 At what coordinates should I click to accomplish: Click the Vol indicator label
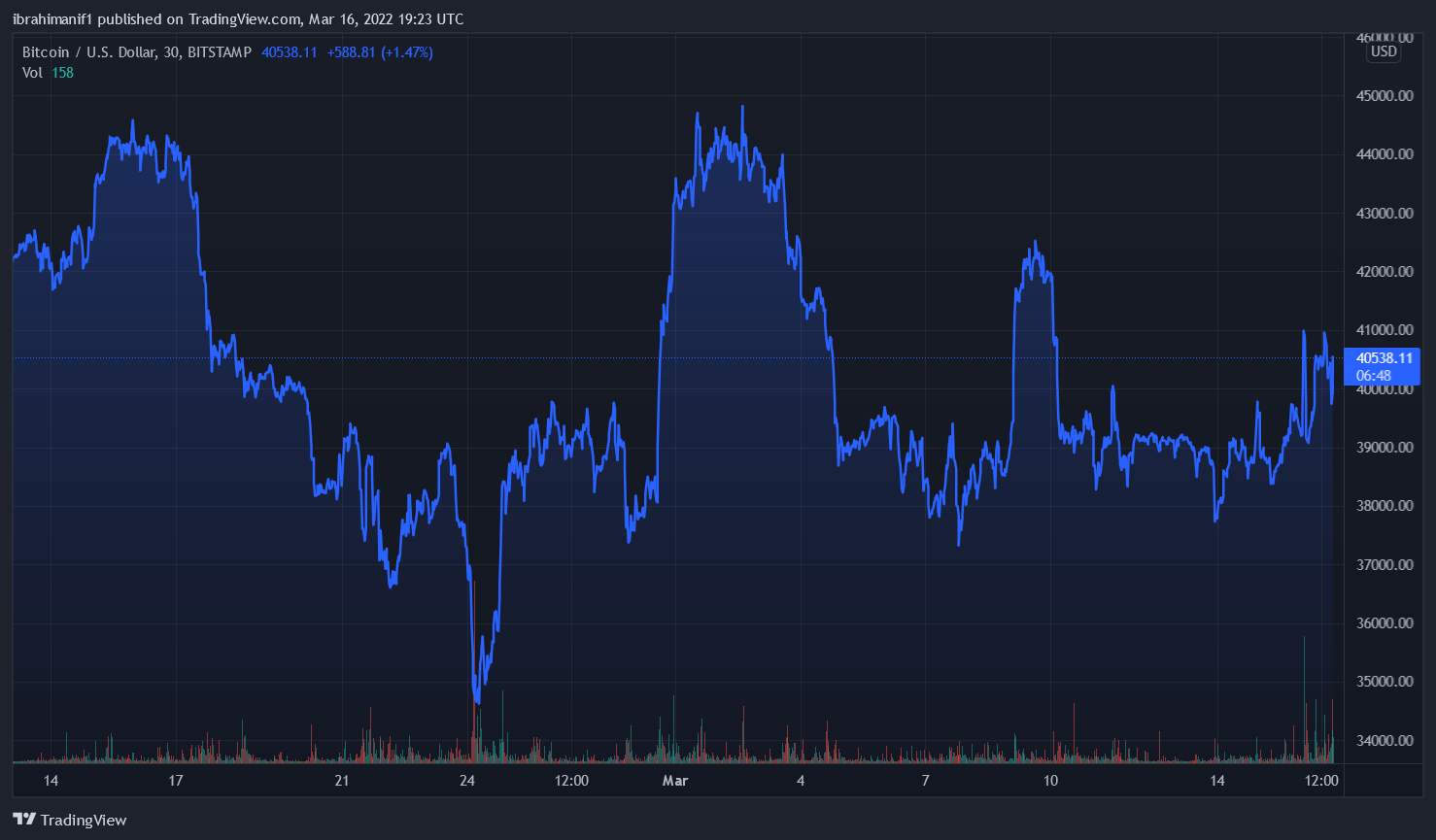click(32, 73)
